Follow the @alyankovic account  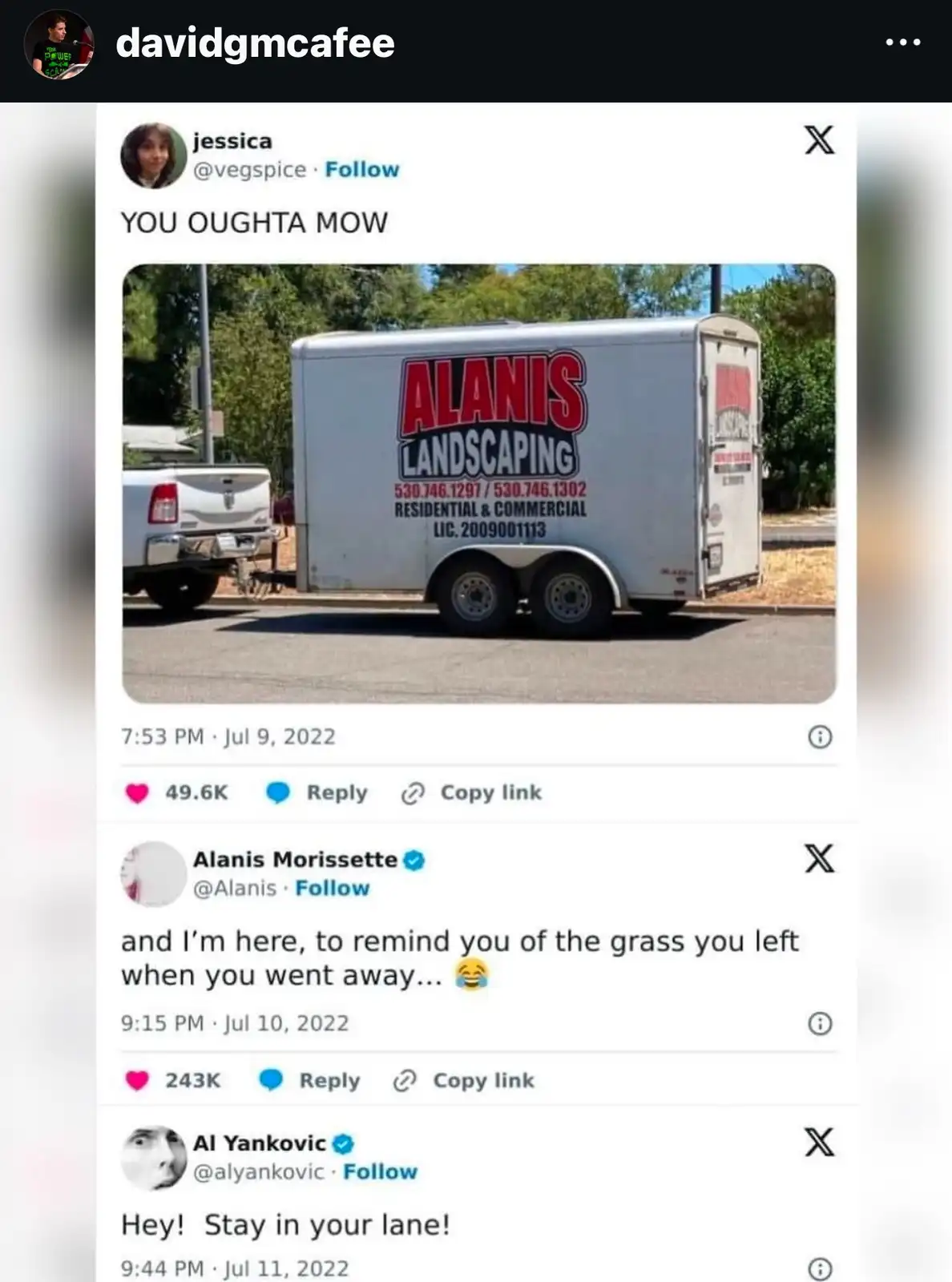(x=381, y=1172)
